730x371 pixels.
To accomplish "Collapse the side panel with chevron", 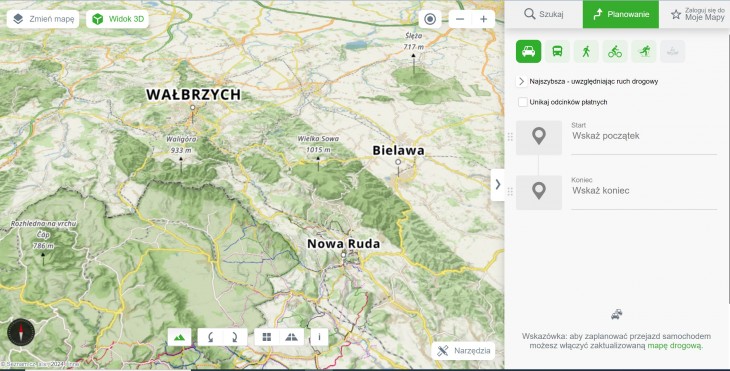I will coord(498,185).
